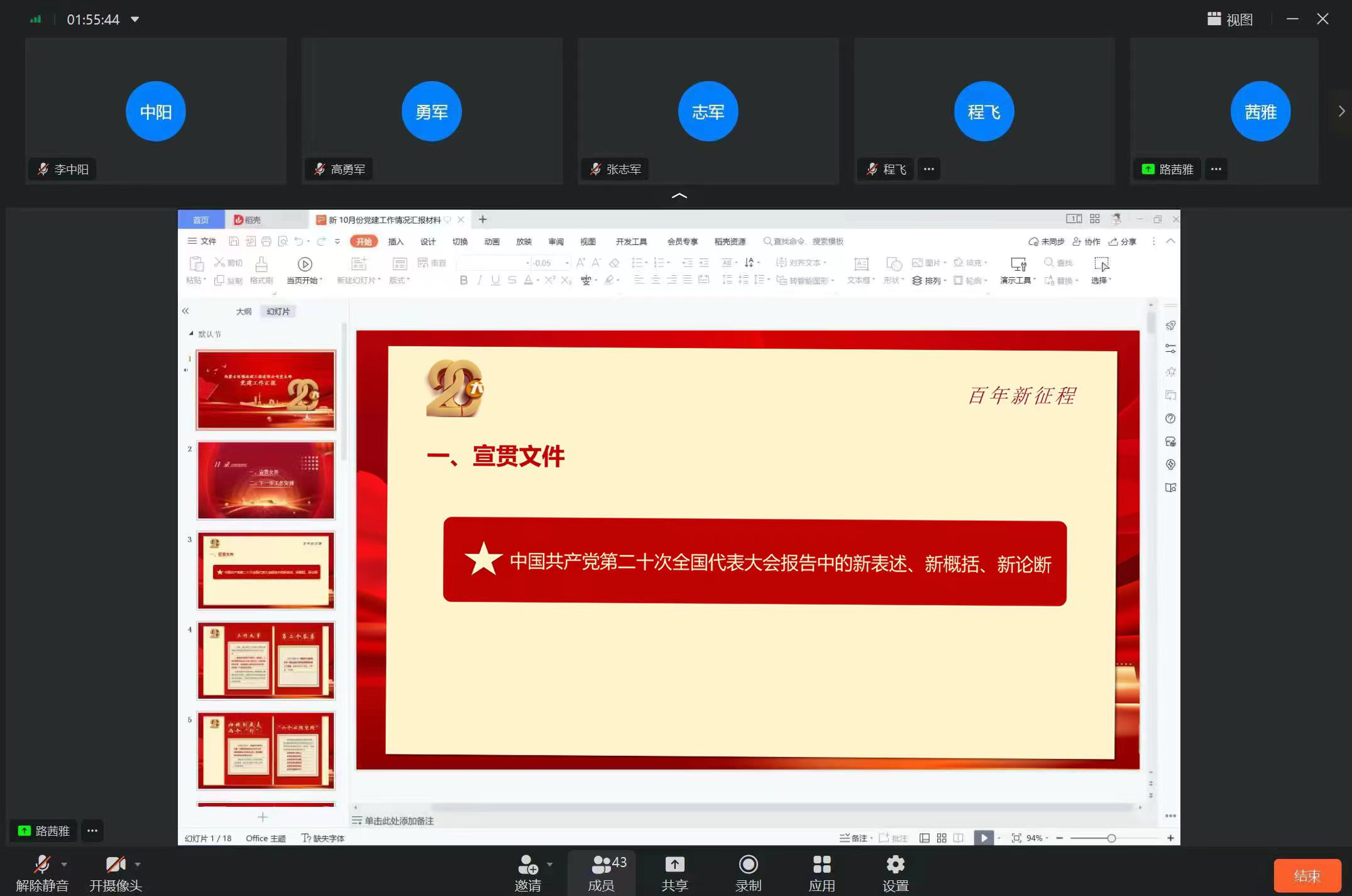The image size is (1352, 896).
Task: Open the 首页 home tab in WPS
Action: click(201, 219)
